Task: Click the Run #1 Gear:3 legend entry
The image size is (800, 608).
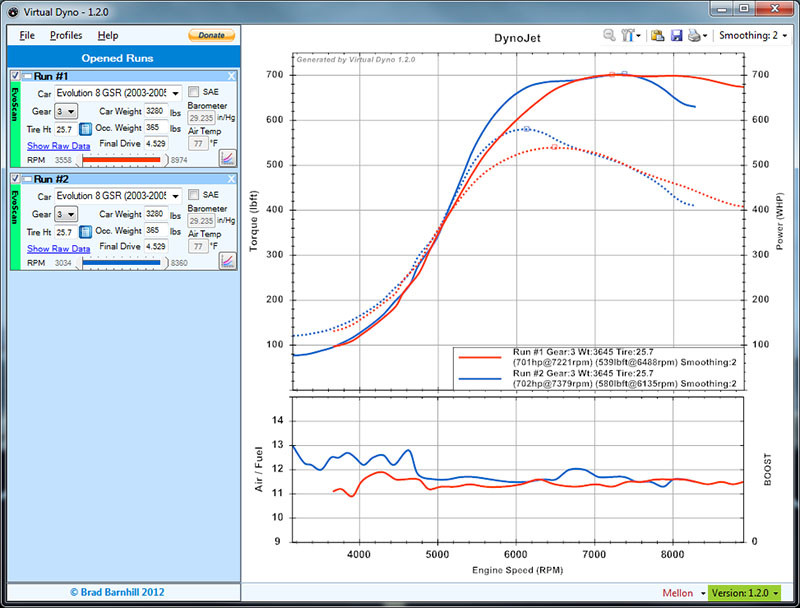Action: [x=624, y=357]
